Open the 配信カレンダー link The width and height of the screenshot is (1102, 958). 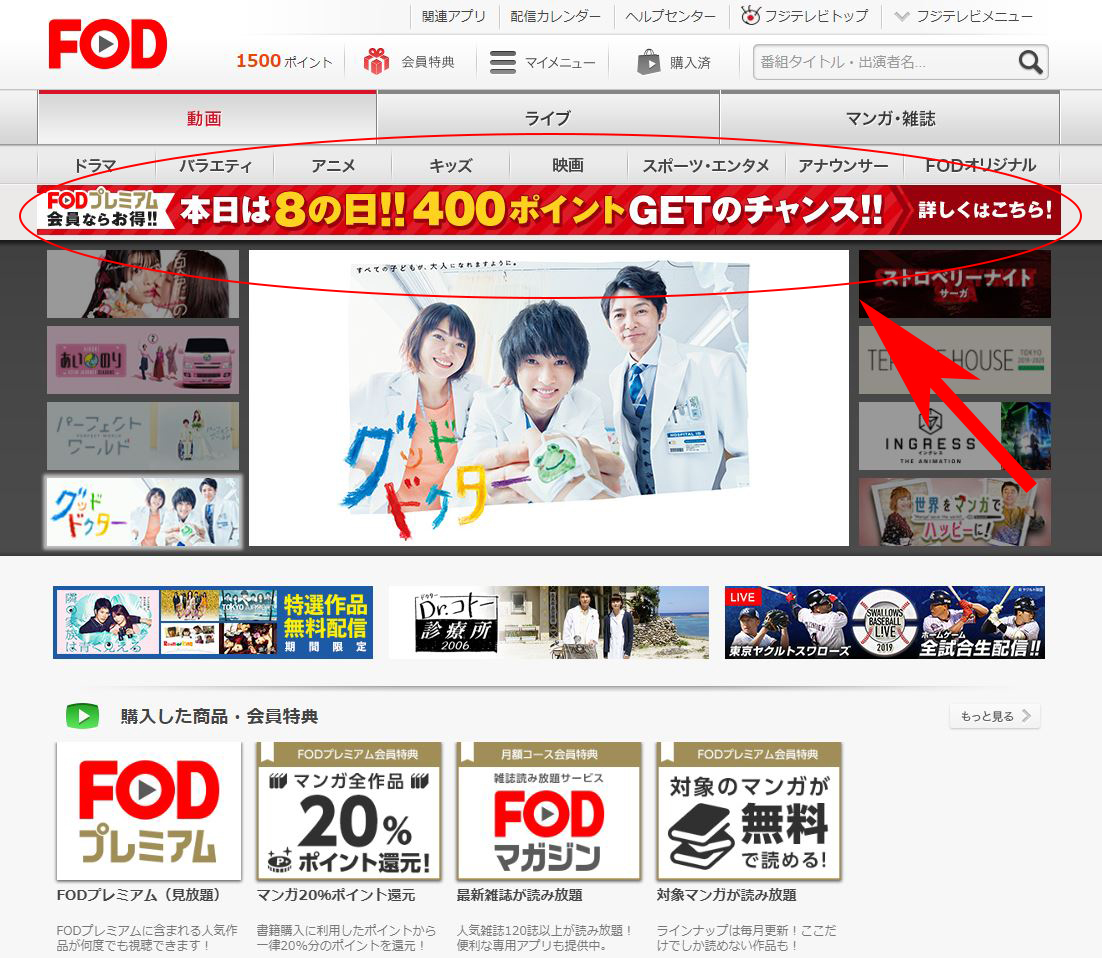click(555, 16)
